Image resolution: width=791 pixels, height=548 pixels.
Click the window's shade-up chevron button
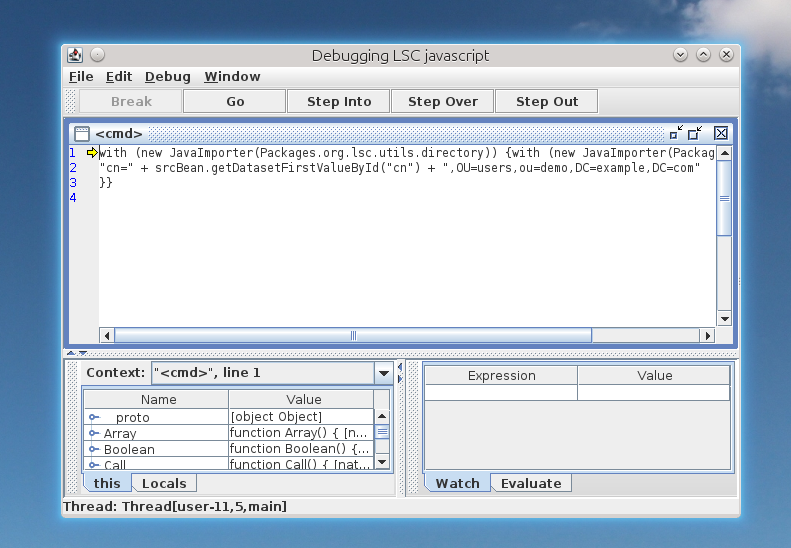click(x=703, y=55)
